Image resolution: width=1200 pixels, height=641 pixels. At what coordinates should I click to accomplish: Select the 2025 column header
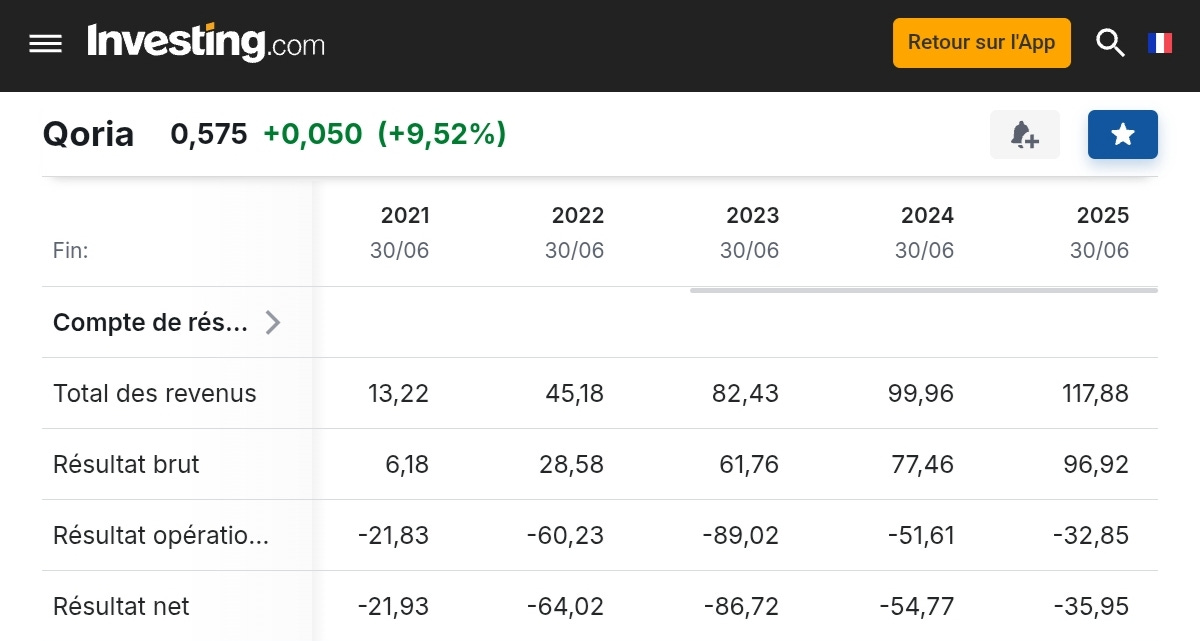coord(1103,215)
